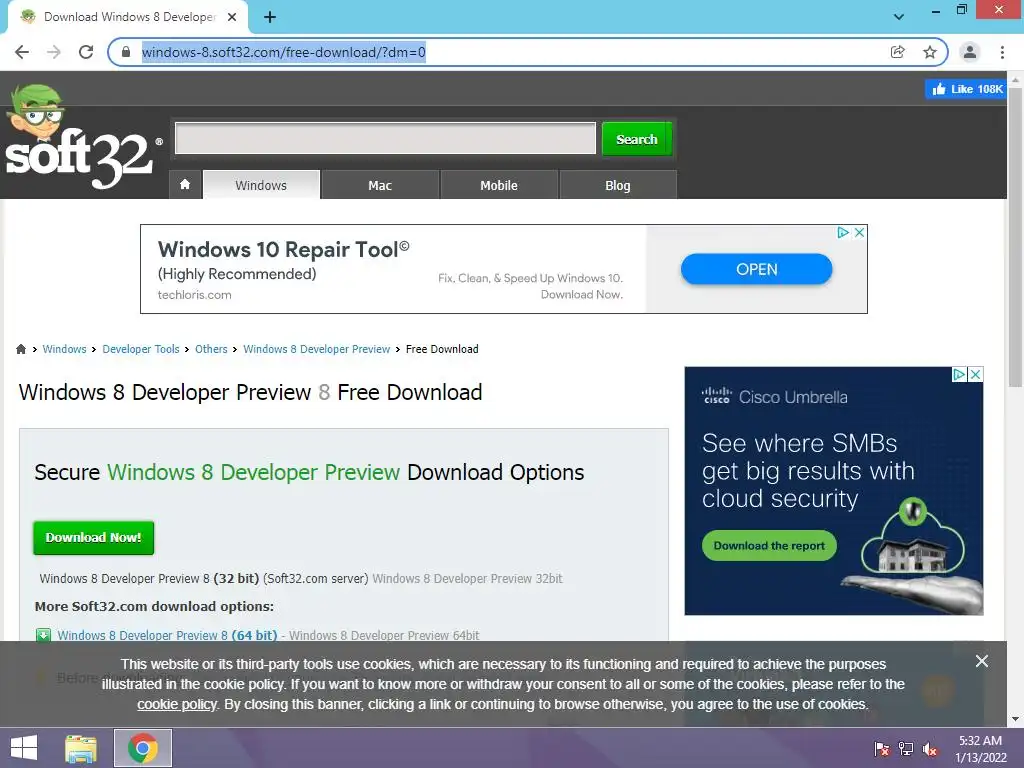Click the padlock site info icon
The image size is (1024, 768).
(127, 52)
